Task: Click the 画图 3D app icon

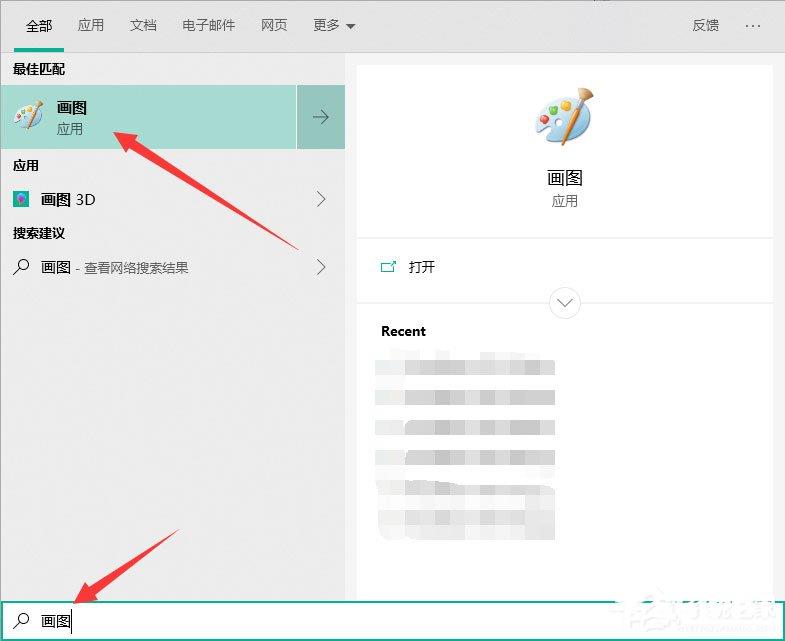Action: [x=21, y=199]
